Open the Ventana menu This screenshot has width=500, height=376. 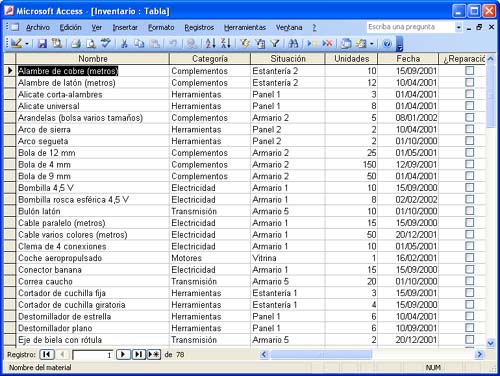point(289,27)
